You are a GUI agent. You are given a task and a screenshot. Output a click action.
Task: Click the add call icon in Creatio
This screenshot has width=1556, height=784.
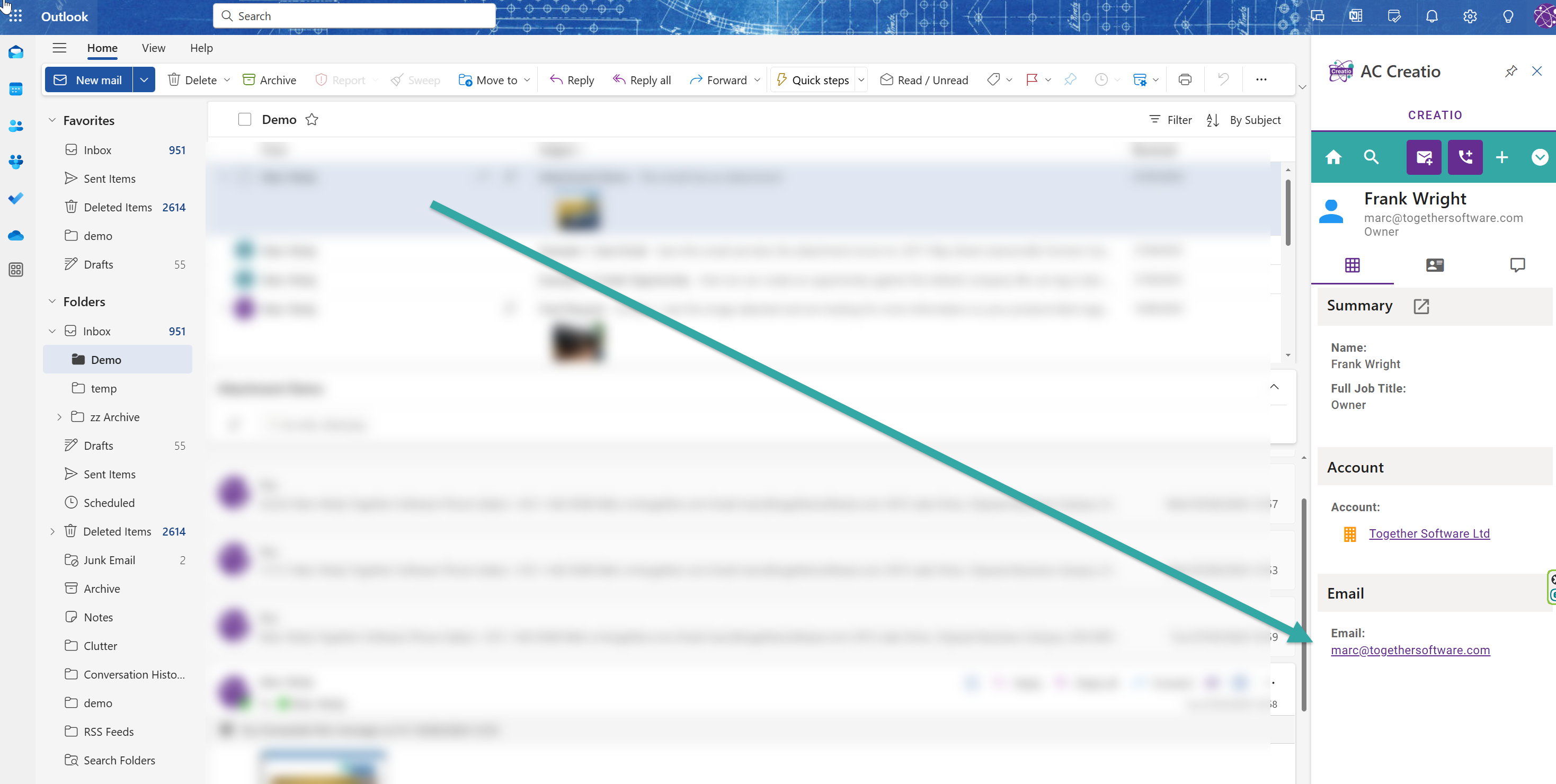(1465, 157)
